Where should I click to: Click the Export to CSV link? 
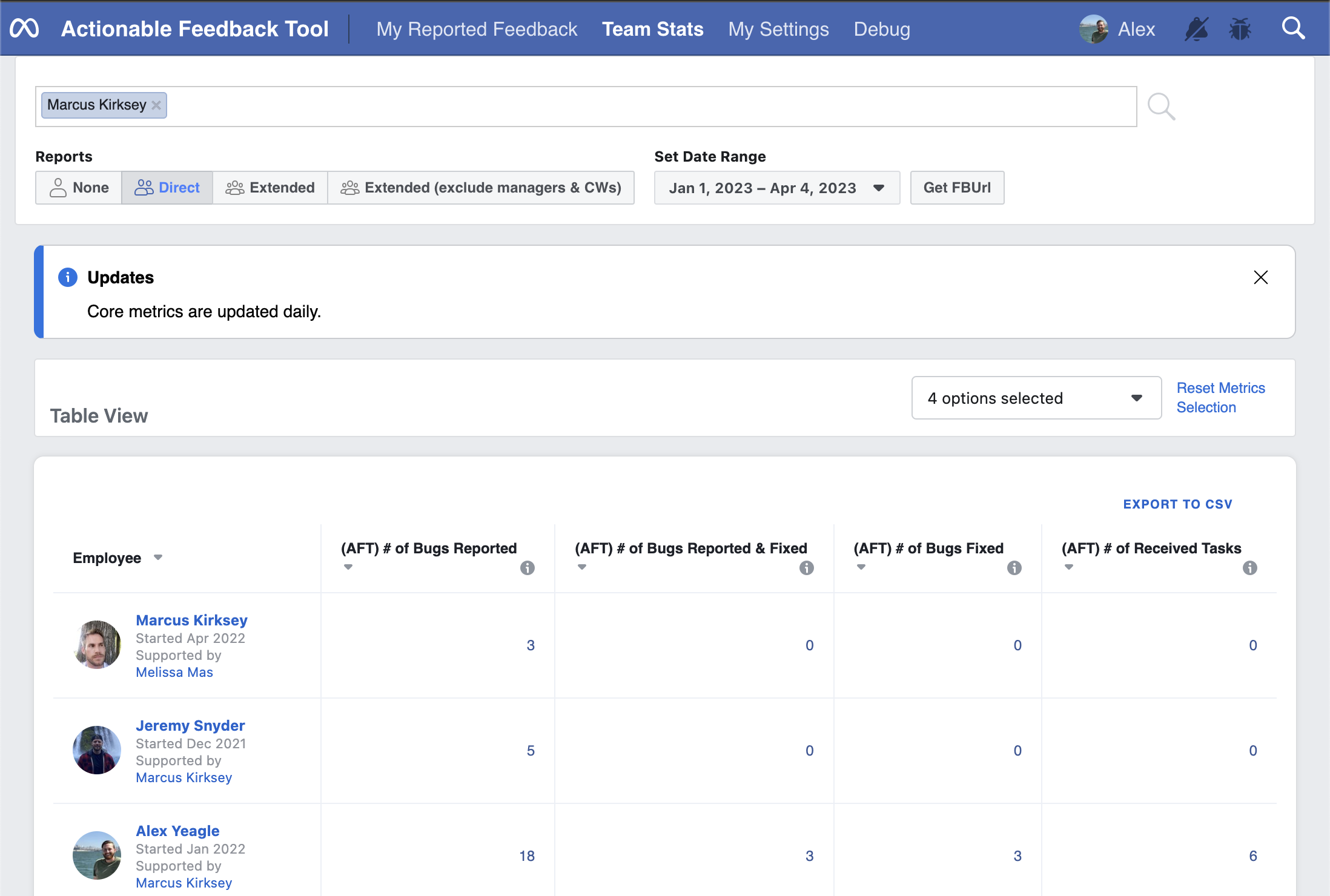[x=1177, y=504]
